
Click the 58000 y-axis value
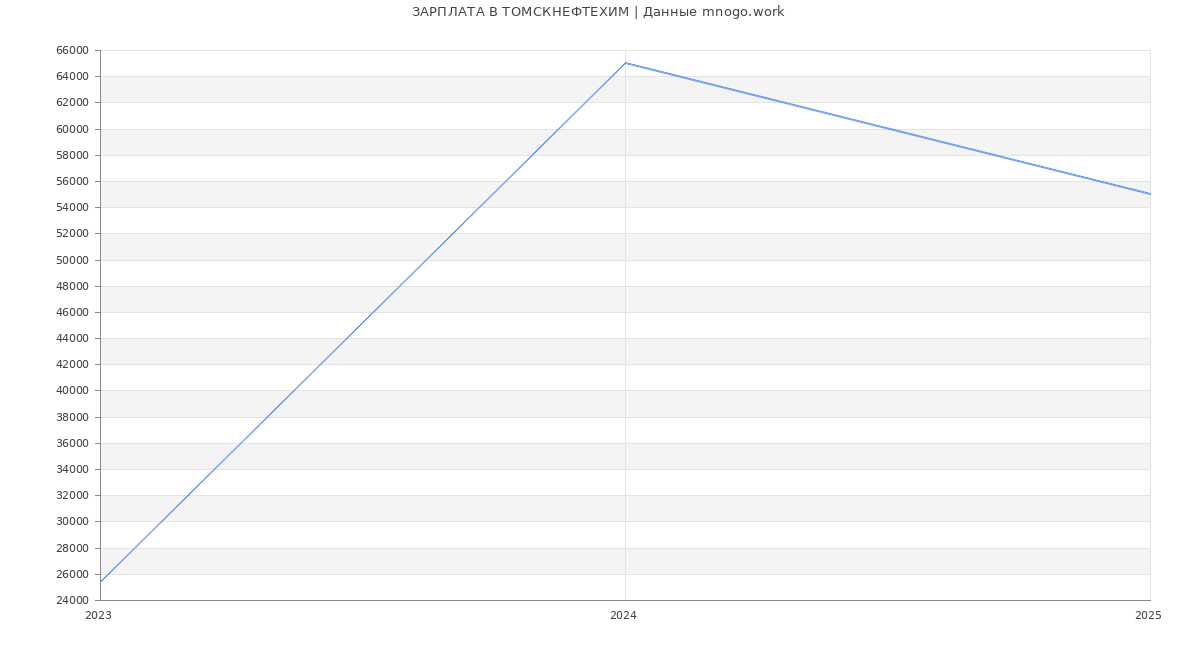point(72,155)
